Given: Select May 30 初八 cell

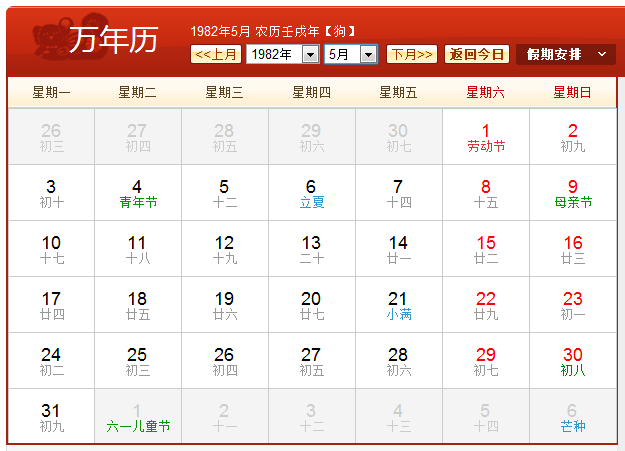Looking at the screenshot, I should tap(573, 360).
